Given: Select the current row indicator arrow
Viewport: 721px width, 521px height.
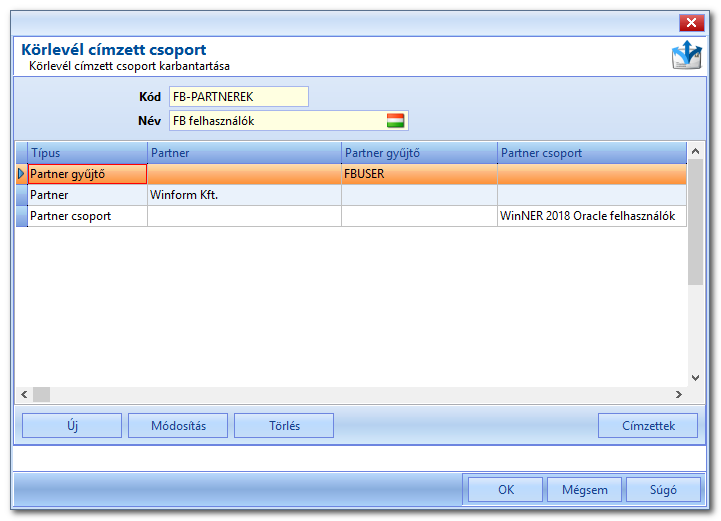Looking at the screenshot, I should tap(21, 174).
